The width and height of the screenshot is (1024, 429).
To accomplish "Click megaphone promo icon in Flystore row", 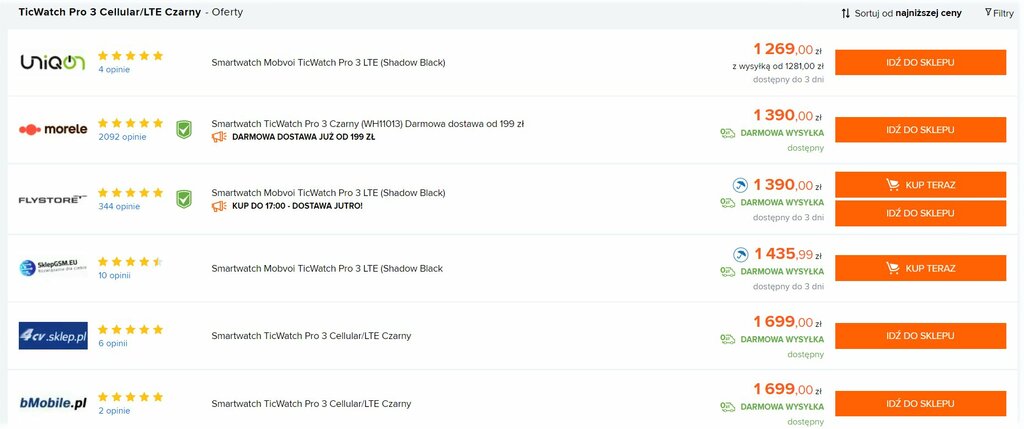I will click(219, 206).
